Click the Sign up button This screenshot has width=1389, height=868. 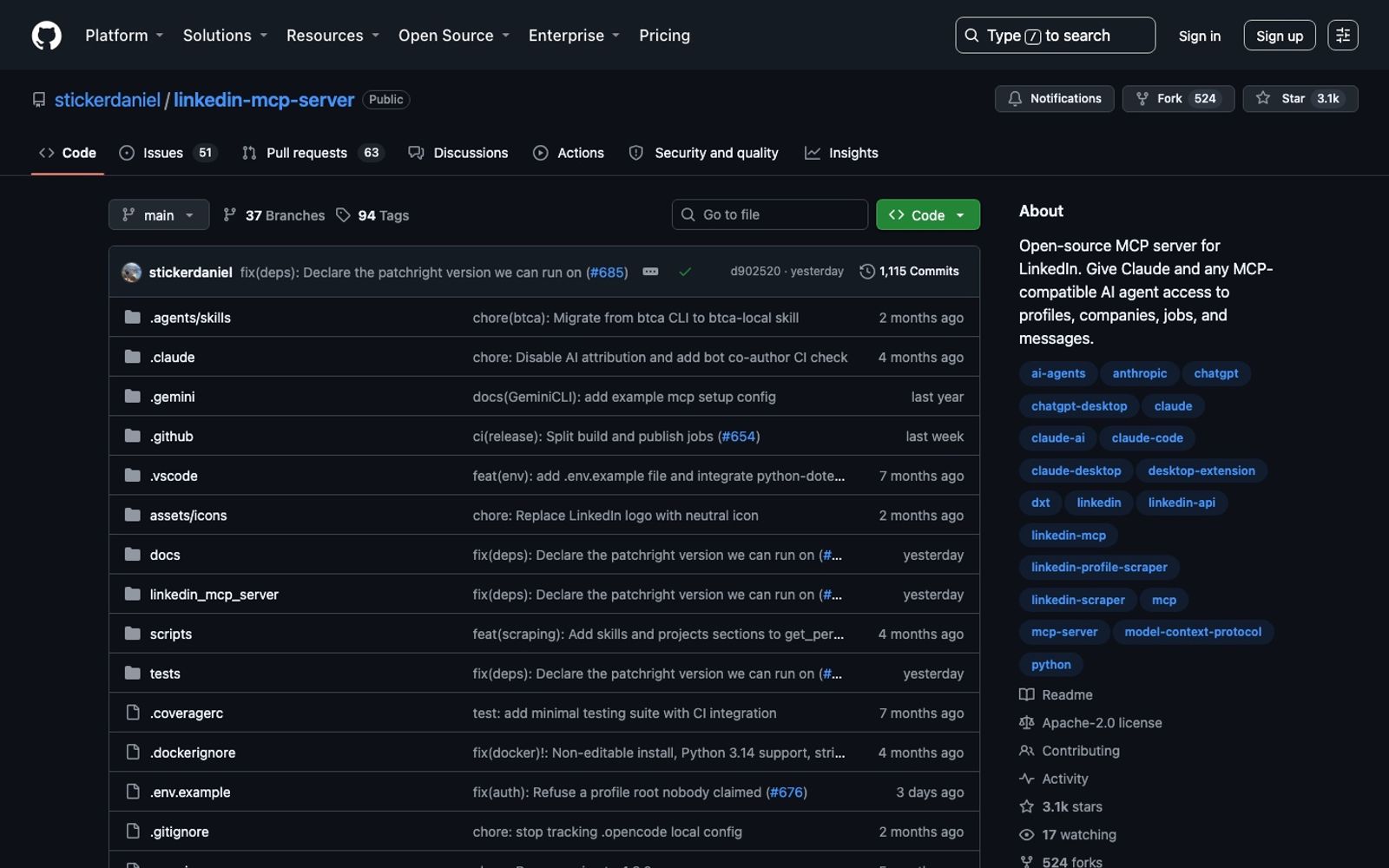tap(1280, 36)
